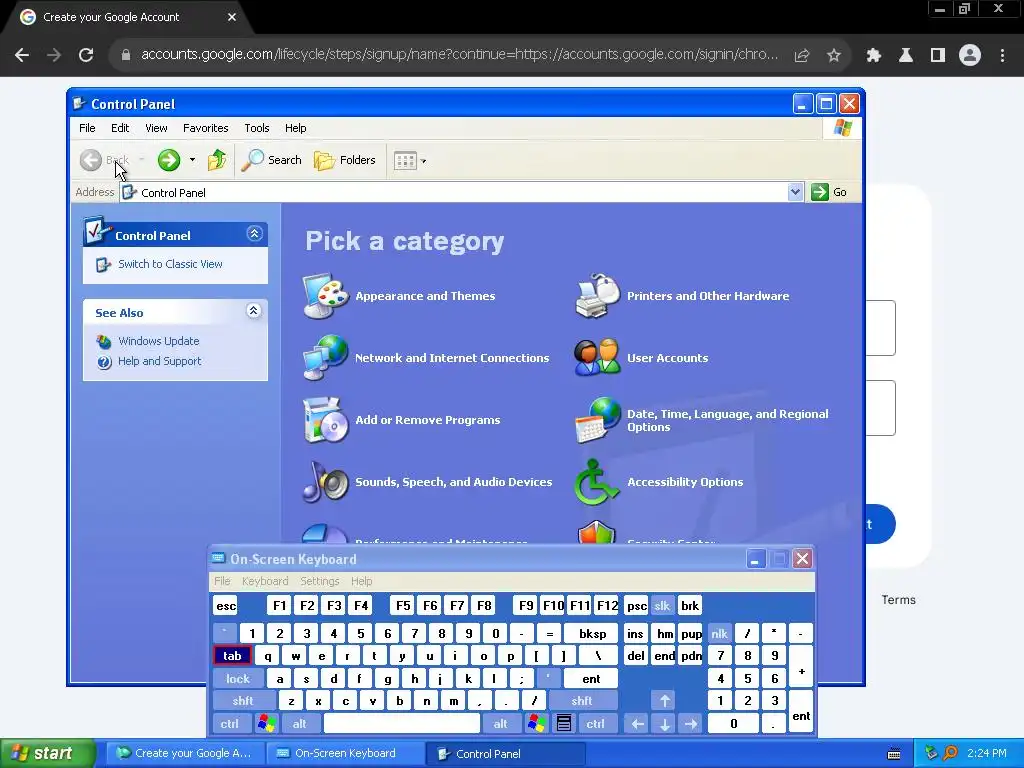Toggle the left alt key on keyboard

[x=300, y=724]
